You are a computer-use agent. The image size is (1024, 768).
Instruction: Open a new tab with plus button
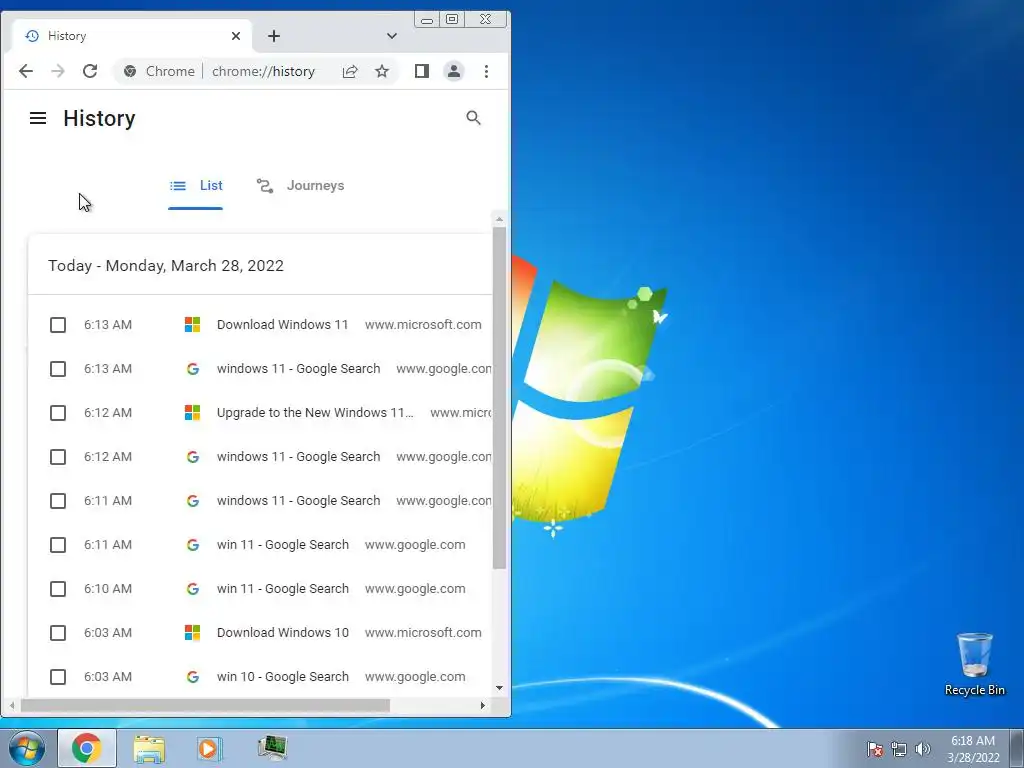tap(274, 36)
